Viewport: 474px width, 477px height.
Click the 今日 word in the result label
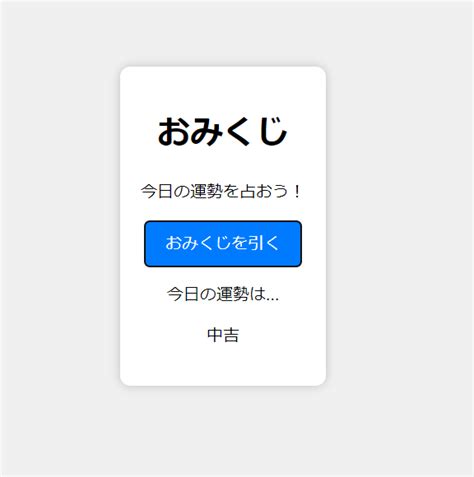click(x=183, y=294)
